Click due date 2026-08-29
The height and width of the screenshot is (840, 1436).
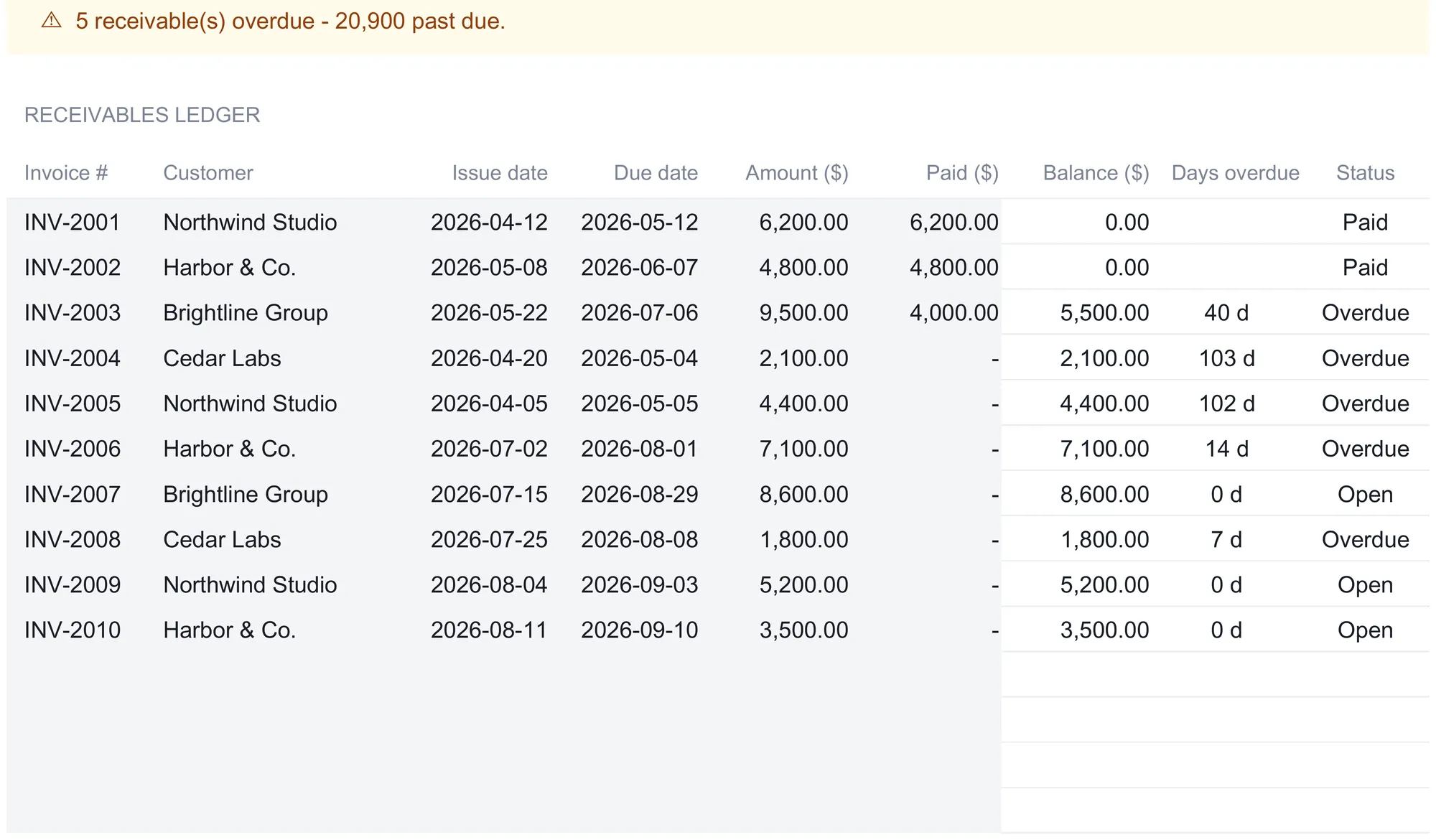click(x=639, y=495)
